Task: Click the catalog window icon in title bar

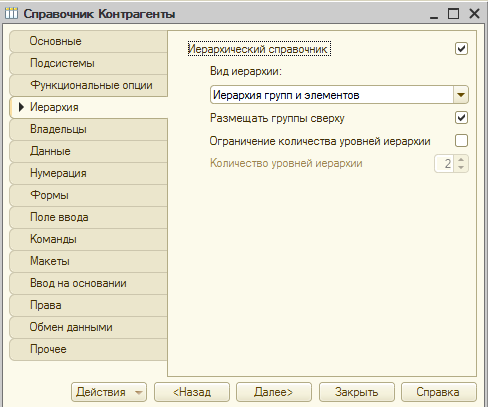Action: point(12,14)
